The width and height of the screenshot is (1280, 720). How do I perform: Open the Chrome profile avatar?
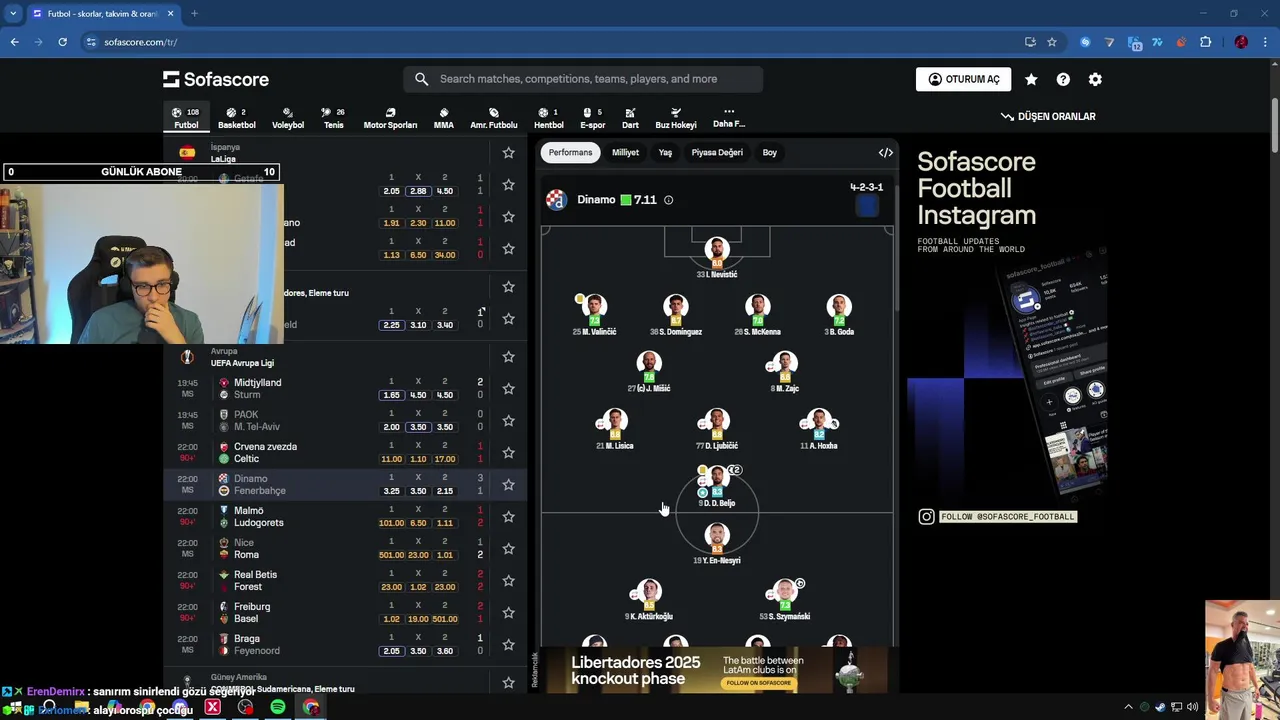click(x=1241, y=42)
